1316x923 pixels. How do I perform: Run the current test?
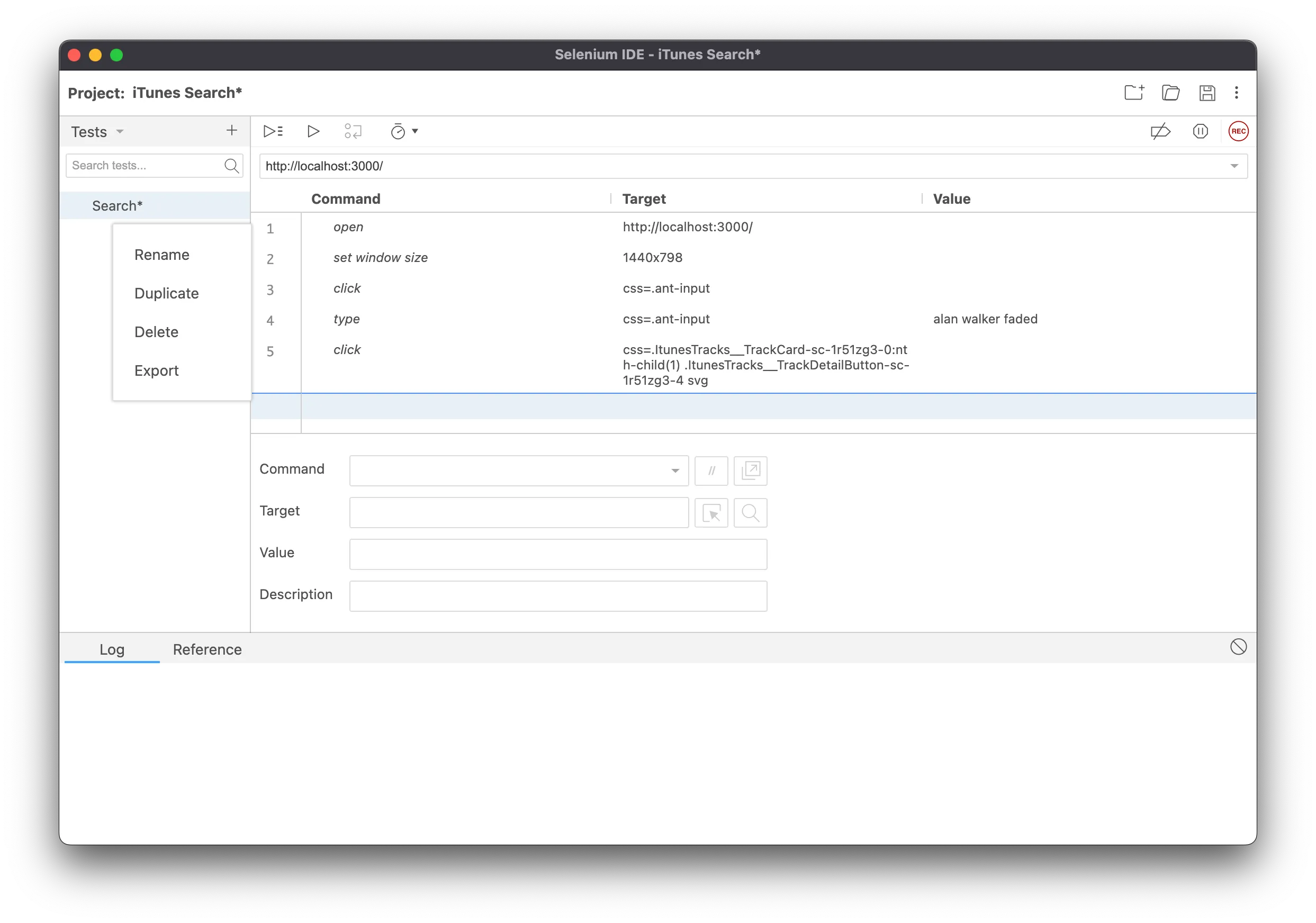(313, 131)
